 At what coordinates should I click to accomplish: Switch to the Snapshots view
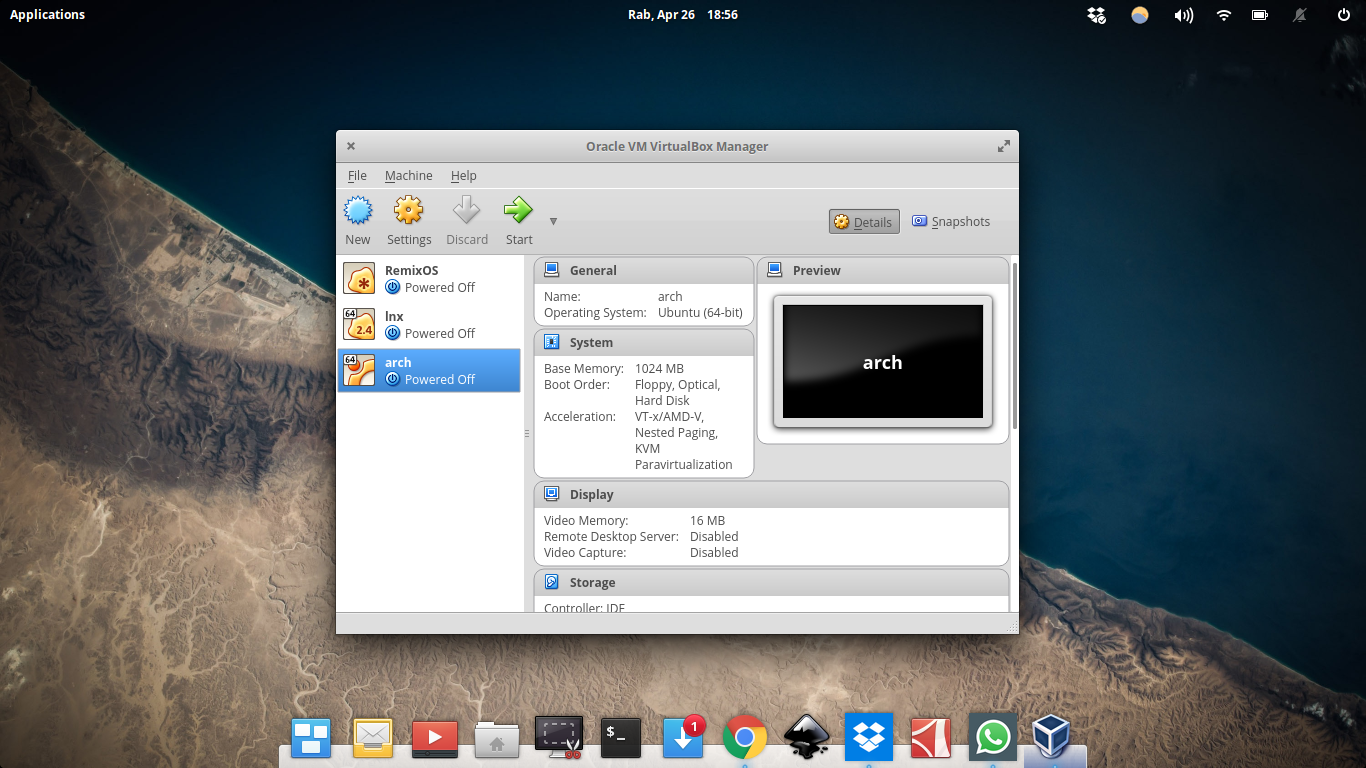point(950,221)
